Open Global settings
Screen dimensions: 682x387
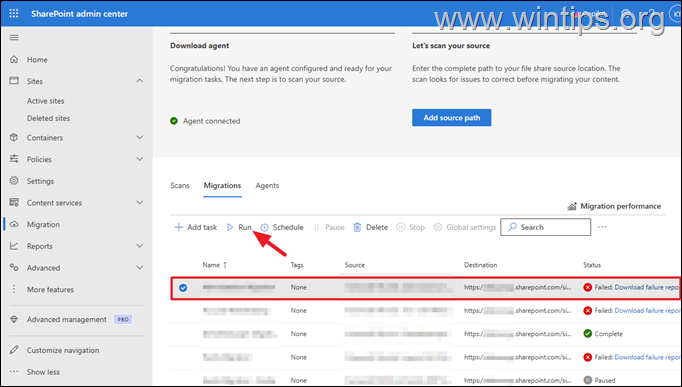pyautogui.click(x=465, y=227)
